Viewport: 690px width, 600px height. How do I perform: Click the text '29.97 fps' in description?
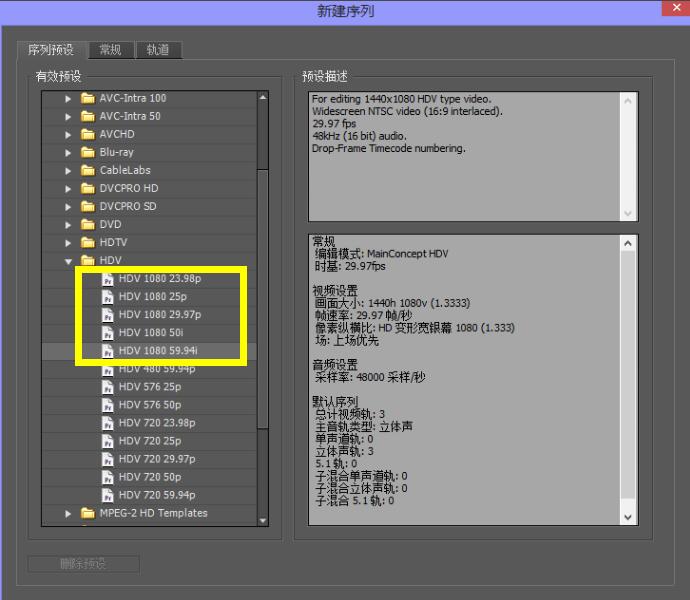click(x=334, y=124)
